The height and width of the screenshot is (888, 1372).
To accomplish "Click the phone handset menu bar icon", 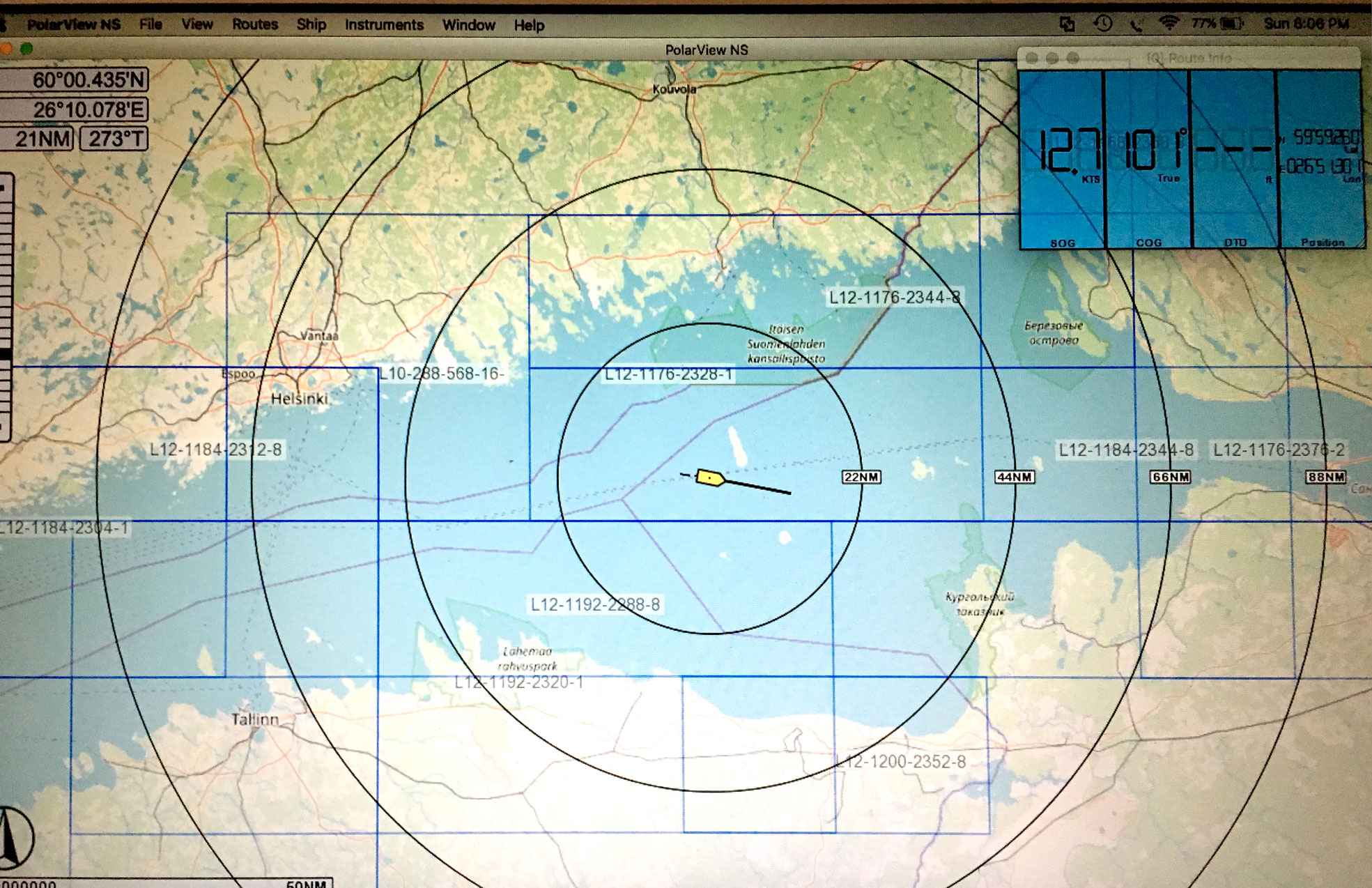I will click(1136, 25).
